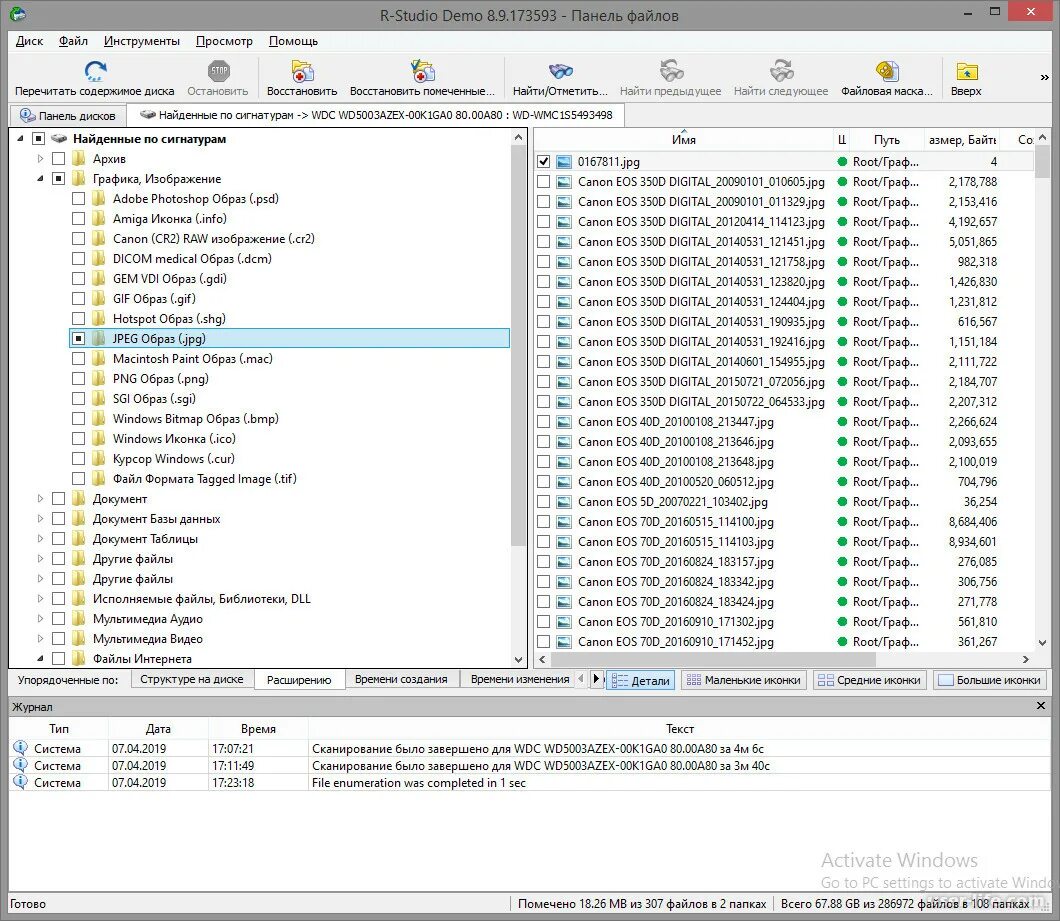
Task: Close the Журнал log panel
Action: pos(1041,706)
